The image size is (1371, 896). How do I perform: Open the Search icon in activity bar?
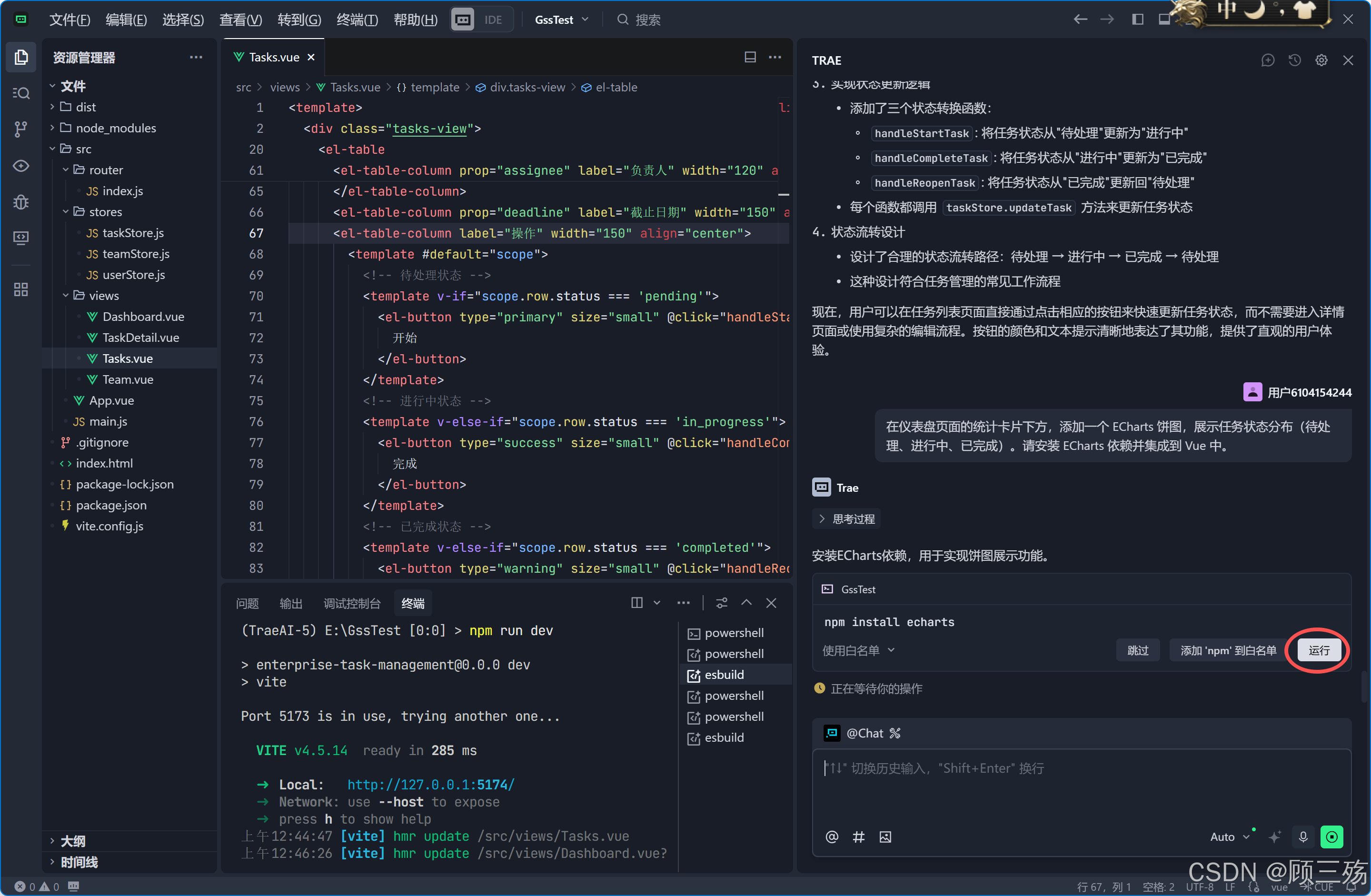click(21, 93)
